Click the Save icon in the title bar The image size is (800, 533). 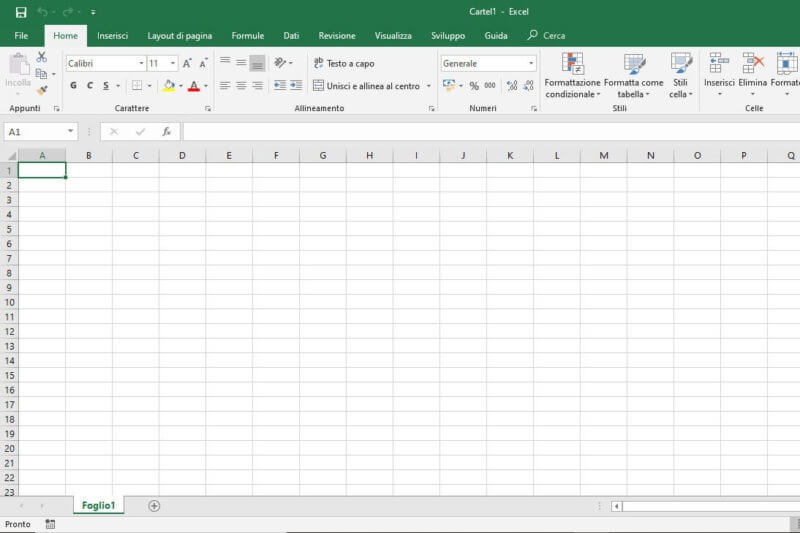coord(21,12)
